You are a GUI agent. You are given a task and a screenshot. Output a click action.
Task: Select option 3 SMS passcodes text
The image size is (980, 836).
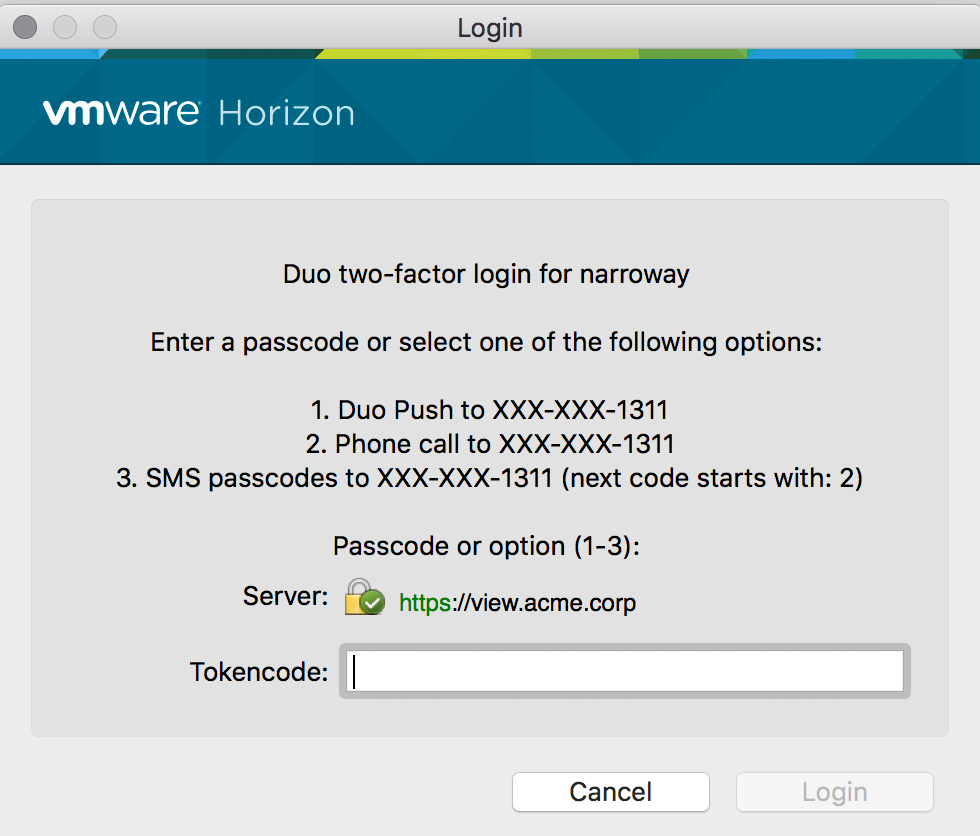(x=487, y=478)
